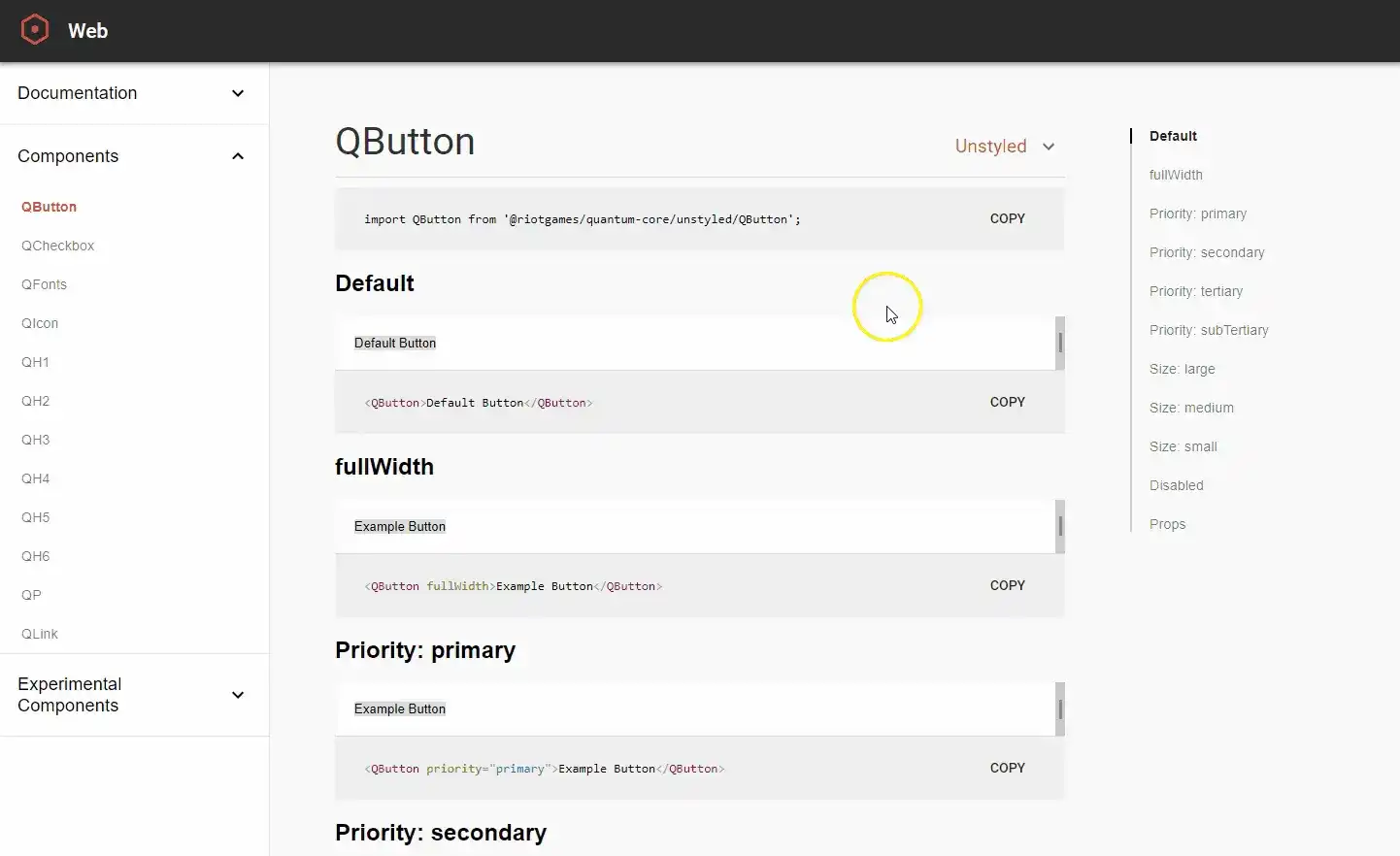Collapse the Components section
The image size is (1400, 856).
(134, 156)
